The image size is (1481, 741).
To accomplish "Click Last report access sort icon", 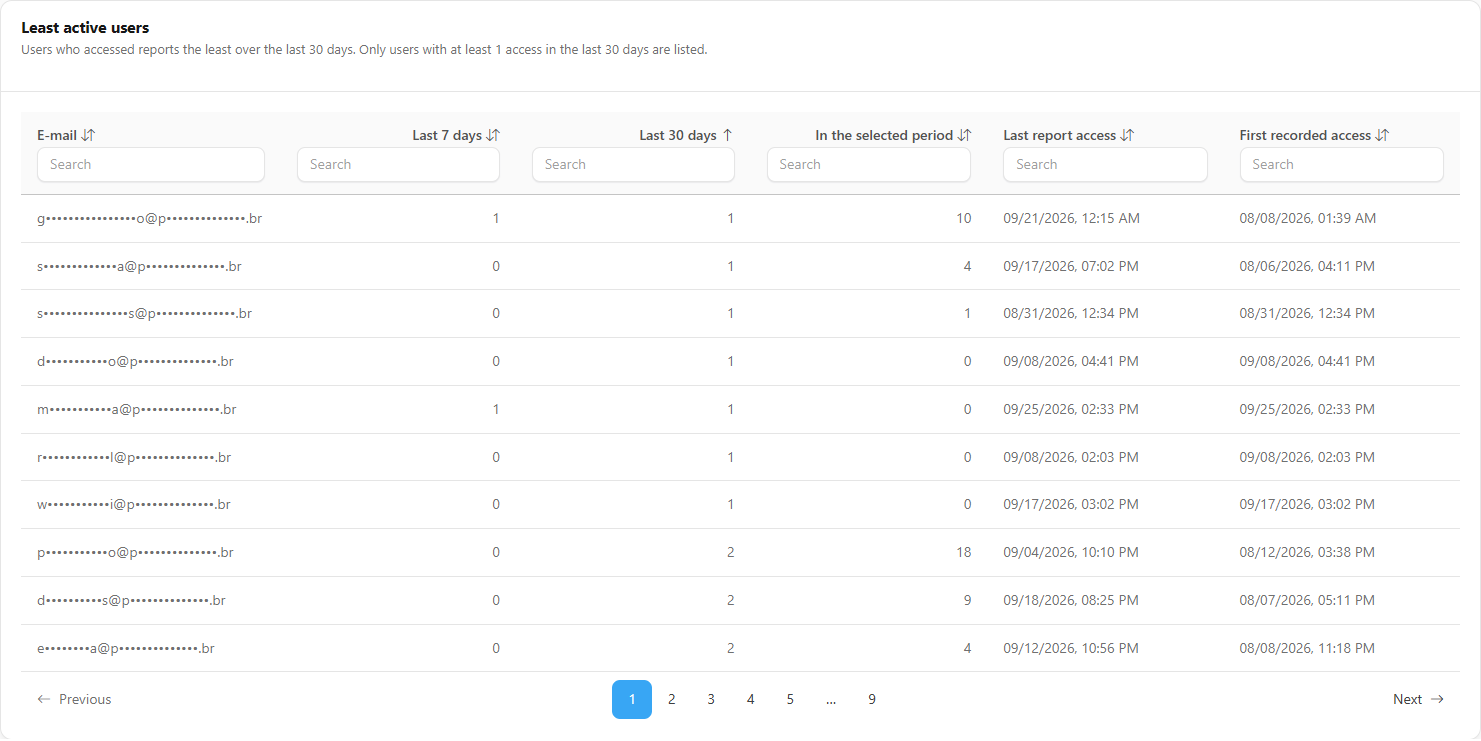I will pos(1127,135).
